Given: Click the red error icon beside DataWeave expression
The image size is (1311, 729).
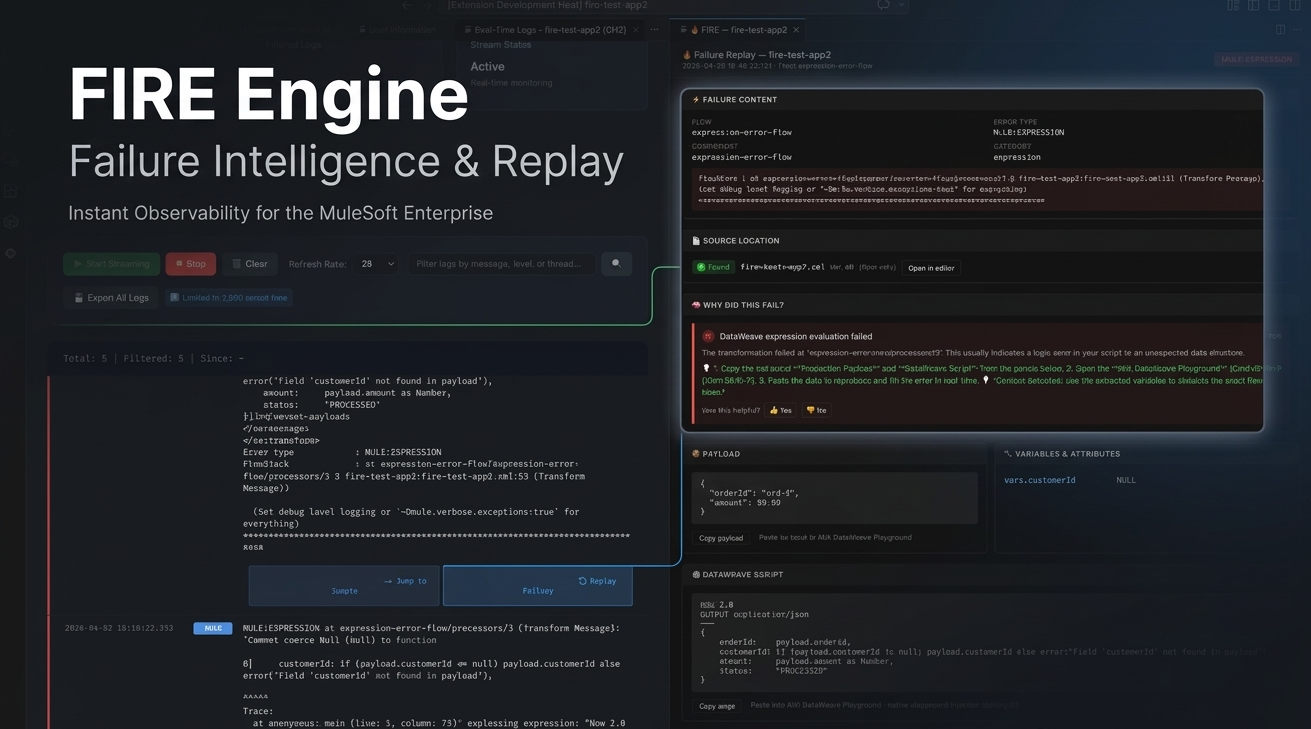Looking at the screenshot, I should pos(708,337).
